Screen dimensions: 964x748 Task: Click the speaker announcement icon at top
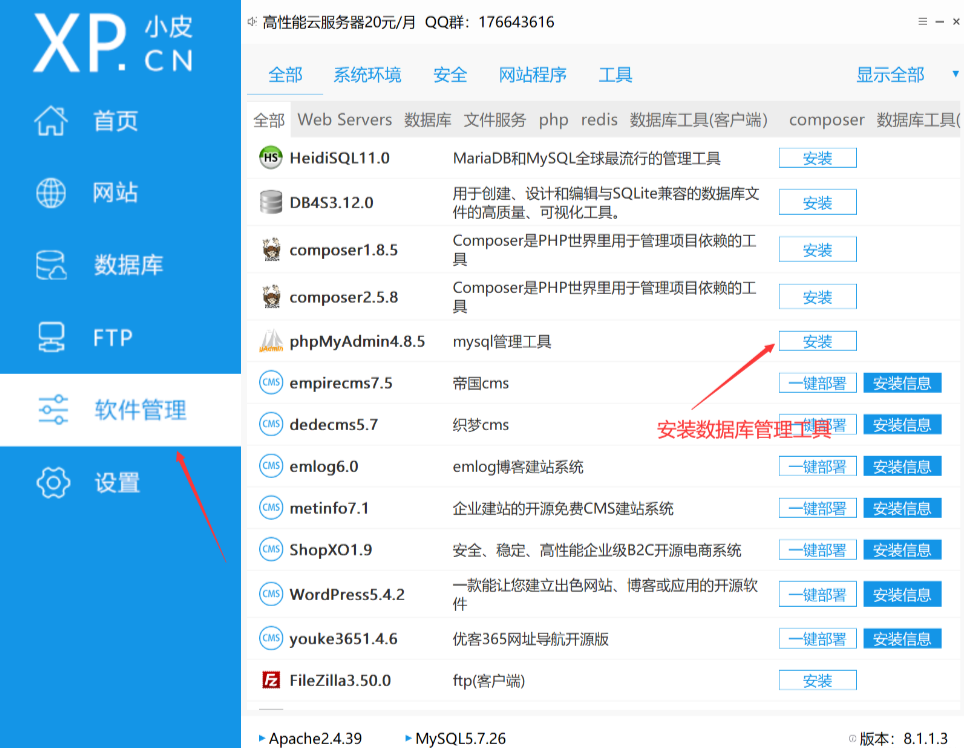point(252,22)
